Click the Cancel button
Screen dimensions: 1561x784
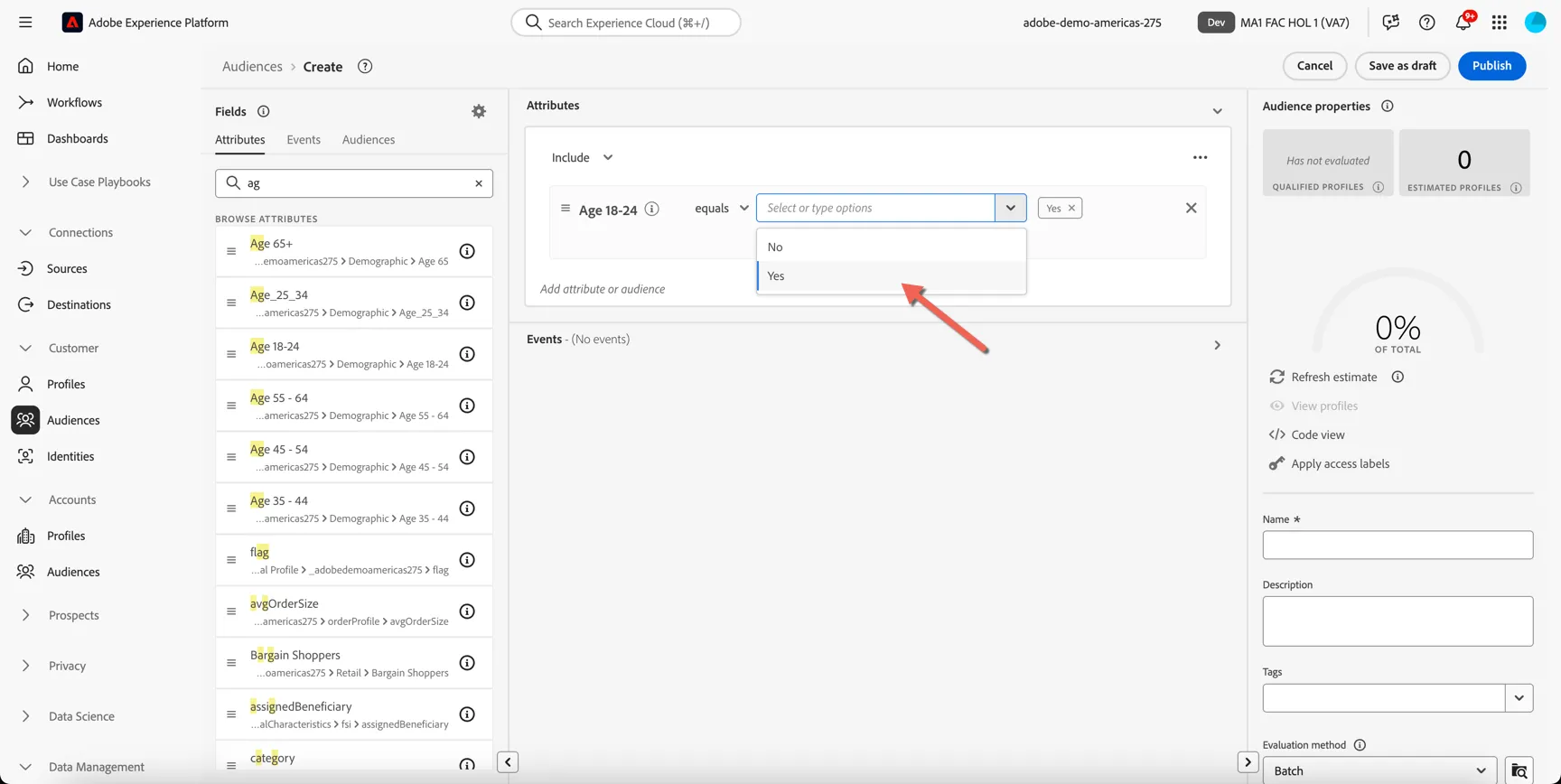tap(1314, 66)
